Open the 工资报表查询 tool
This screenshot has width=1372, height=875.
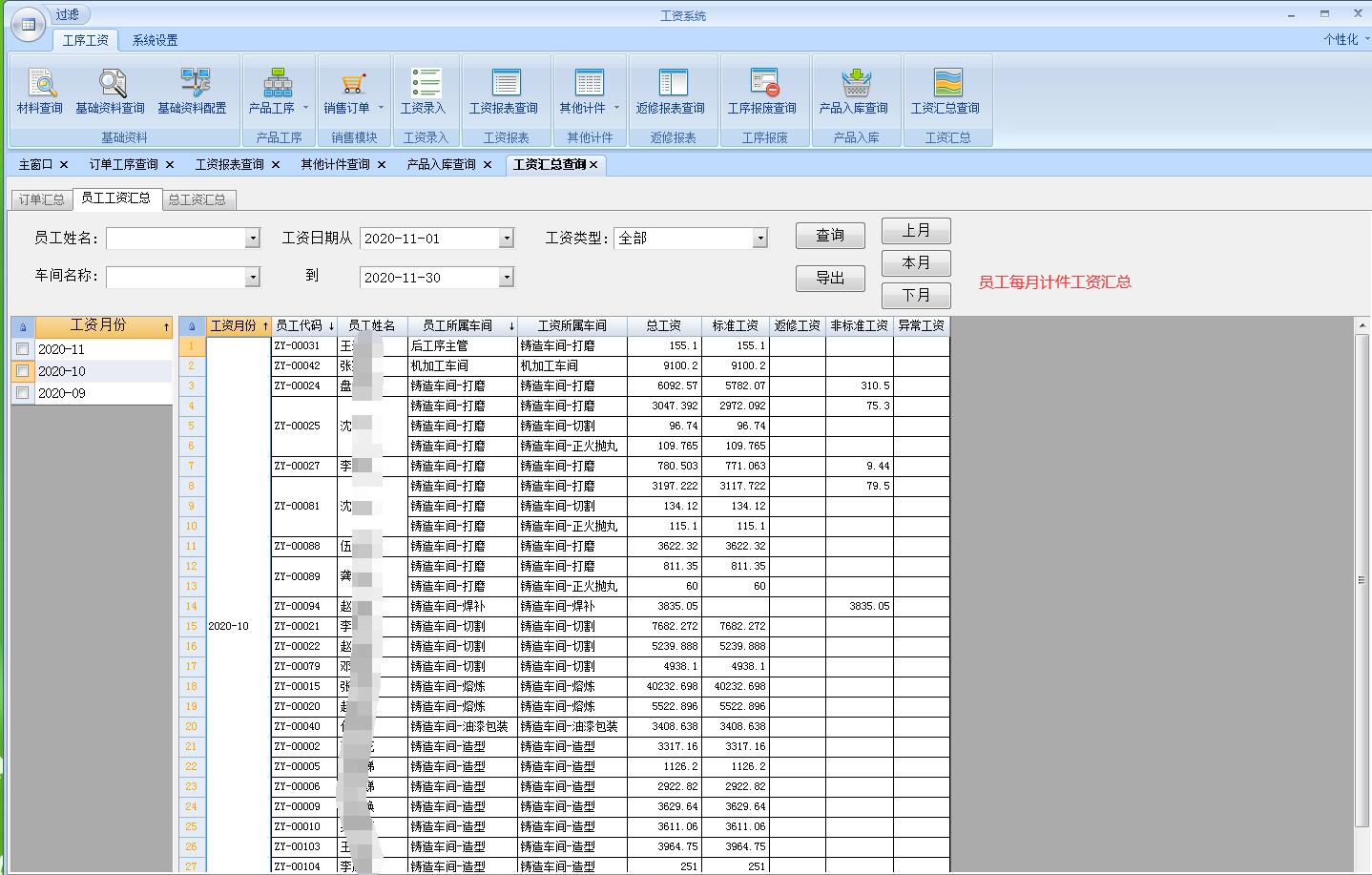505,92
